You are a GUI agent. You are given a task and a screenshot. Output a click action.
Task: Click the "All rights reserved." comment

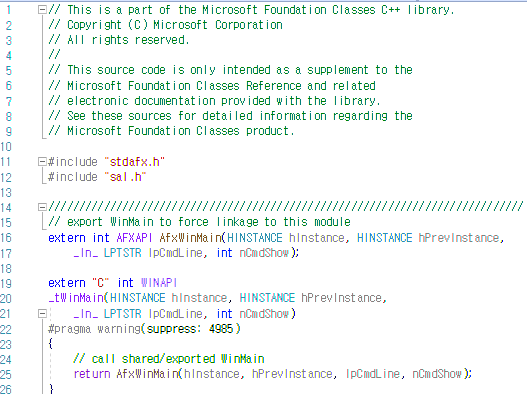pyautogui.click(x=119, y=40)
